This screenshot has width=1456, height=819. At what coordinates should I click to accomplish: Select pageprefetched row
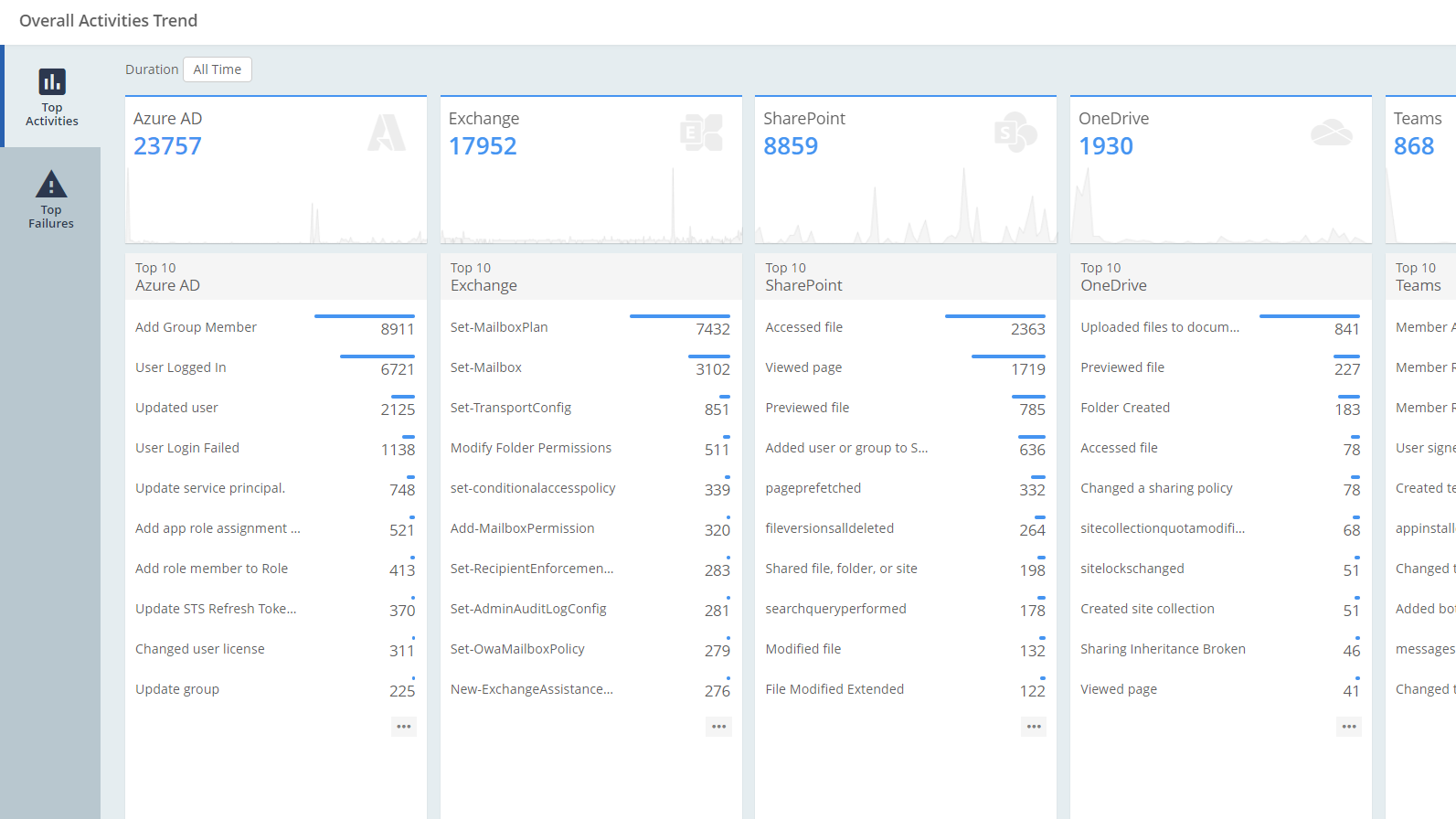pos(906,488)
